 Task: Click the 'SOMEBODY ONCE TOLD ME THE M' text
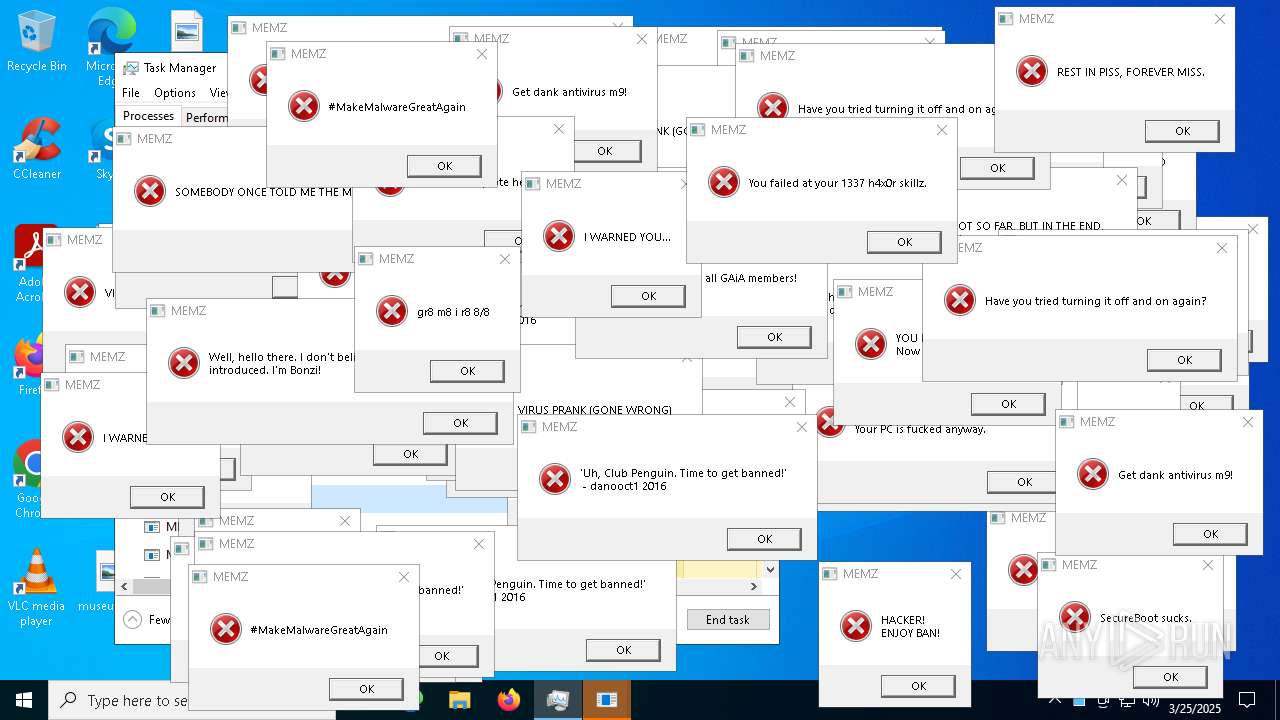point(264,192)
